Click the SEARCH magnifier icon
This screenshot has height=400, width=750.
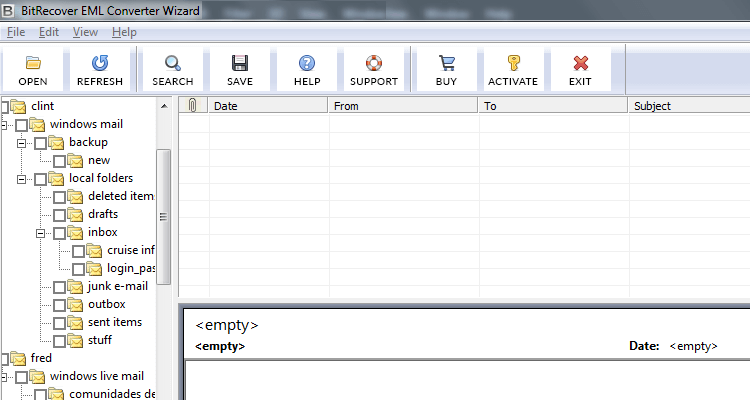[x=173, y=63]
